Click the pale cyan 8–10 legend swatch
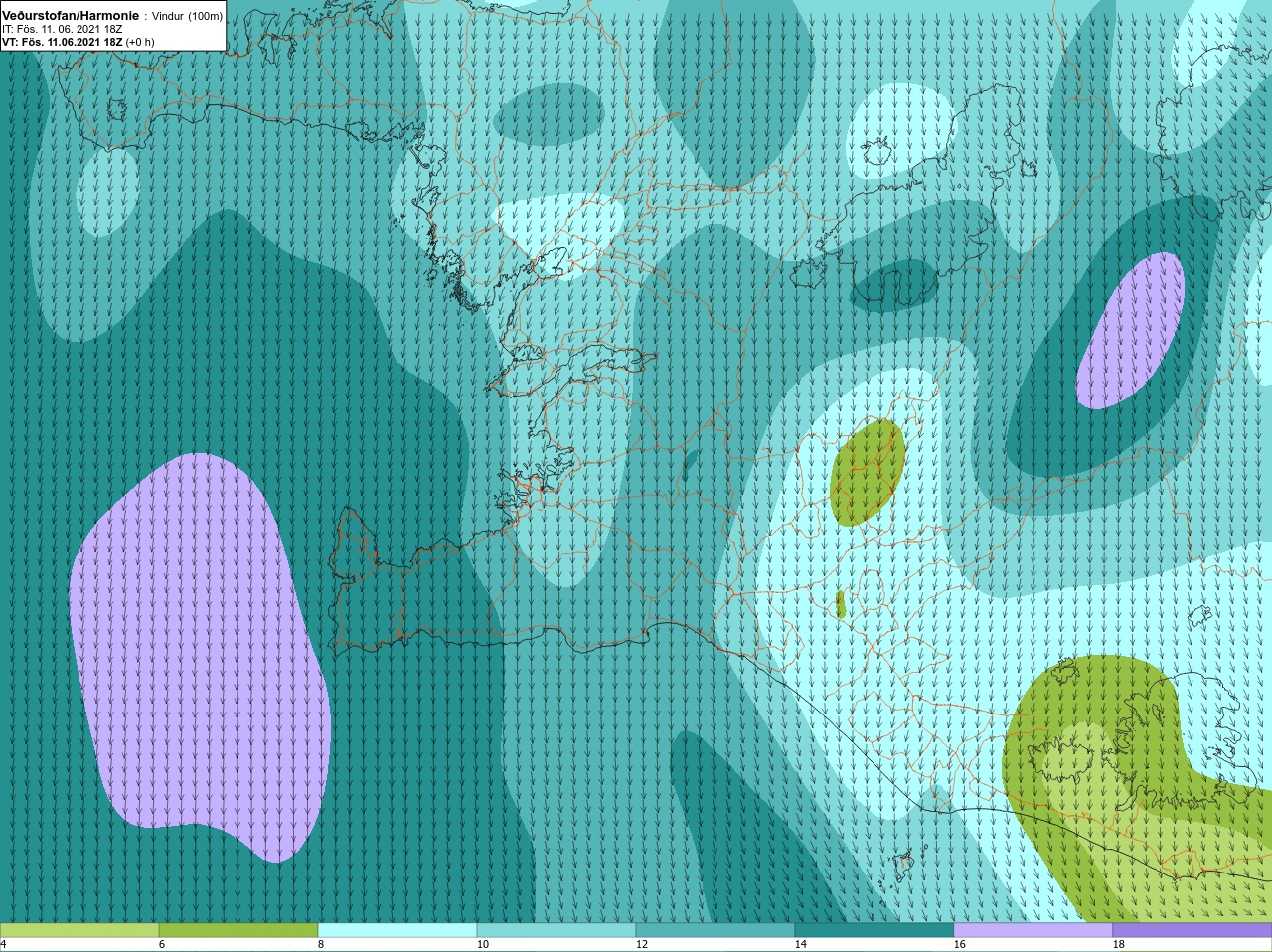This screenshot has height=952, width=1272. tap(397, 930)
